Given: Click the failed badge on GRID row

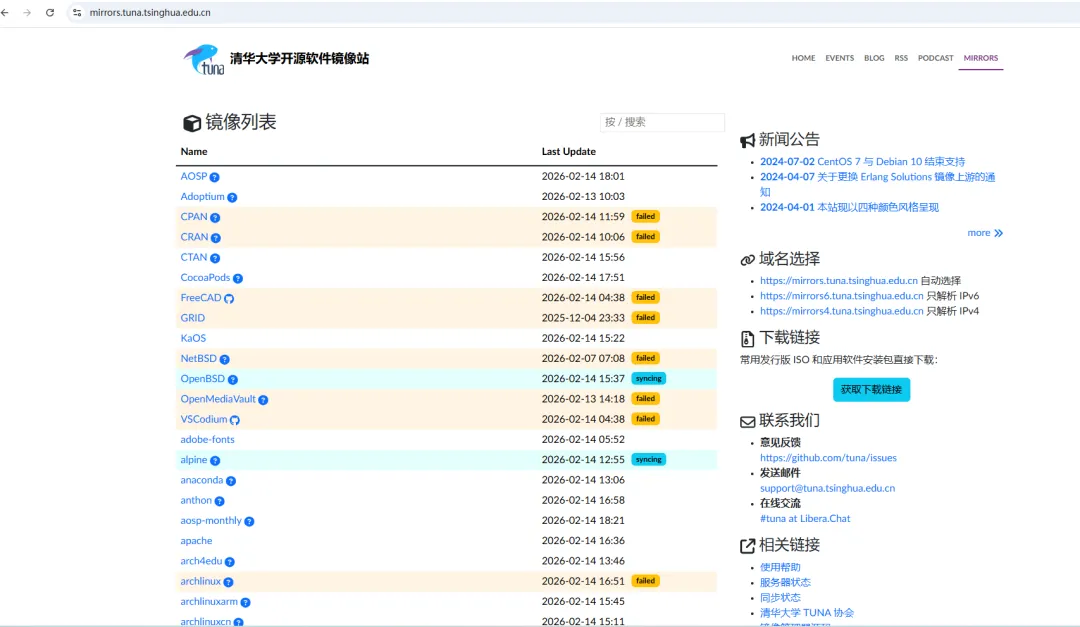Looking at the screenshot, I should coord(645,318).
